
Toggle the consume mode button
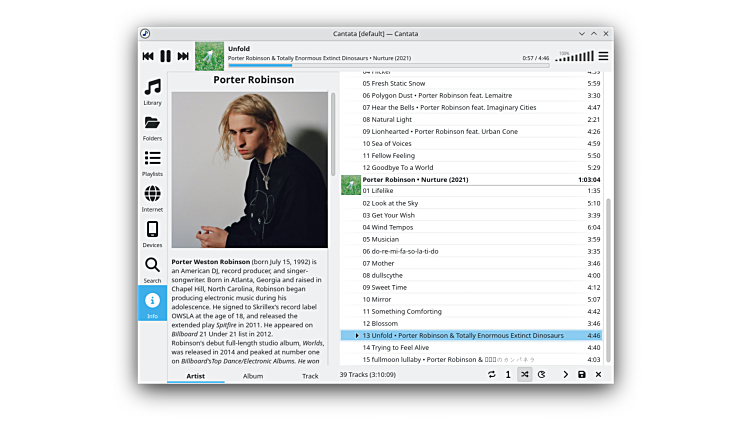coord(542,374)
